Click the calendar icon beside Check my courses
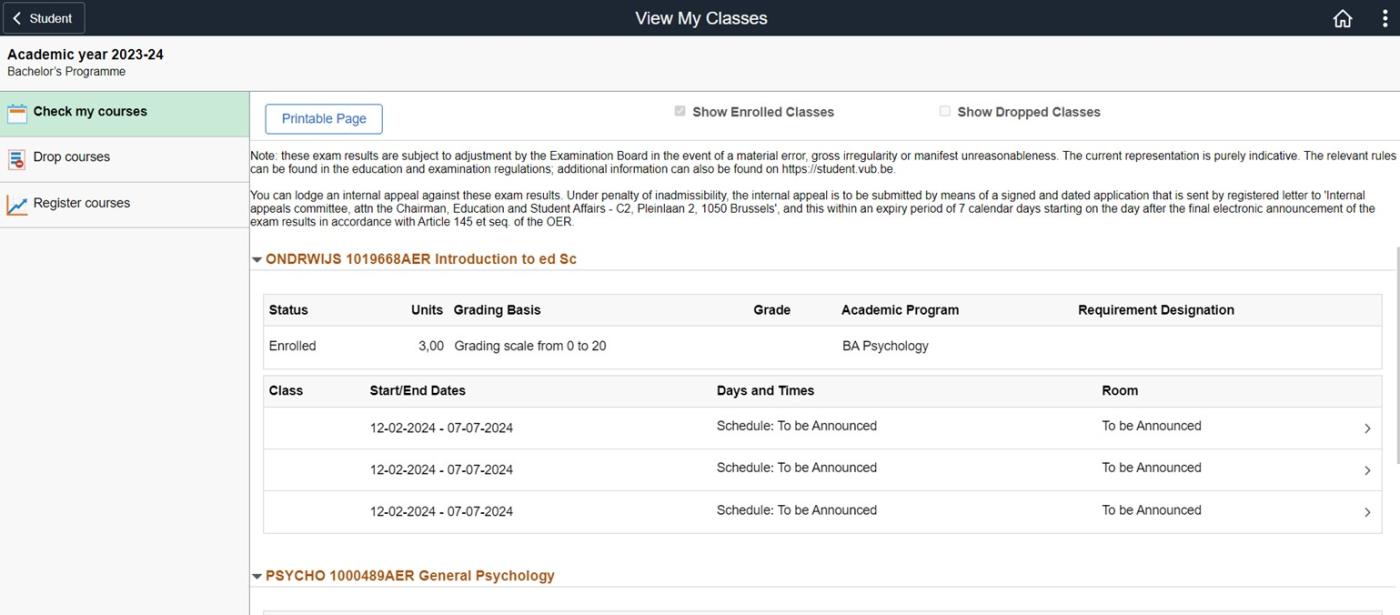This screenshot has height=615, width=1400. pyautogui.click(x=18, y=111)
